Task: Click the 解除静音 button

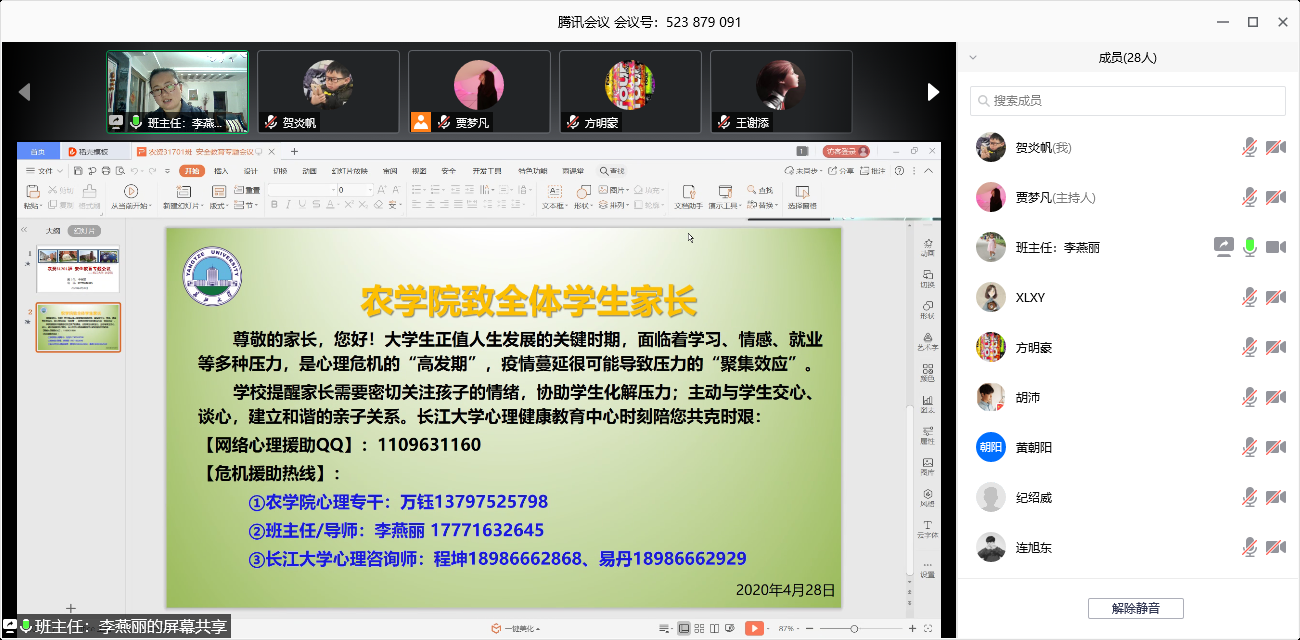Action: (x=1135, y=608)
